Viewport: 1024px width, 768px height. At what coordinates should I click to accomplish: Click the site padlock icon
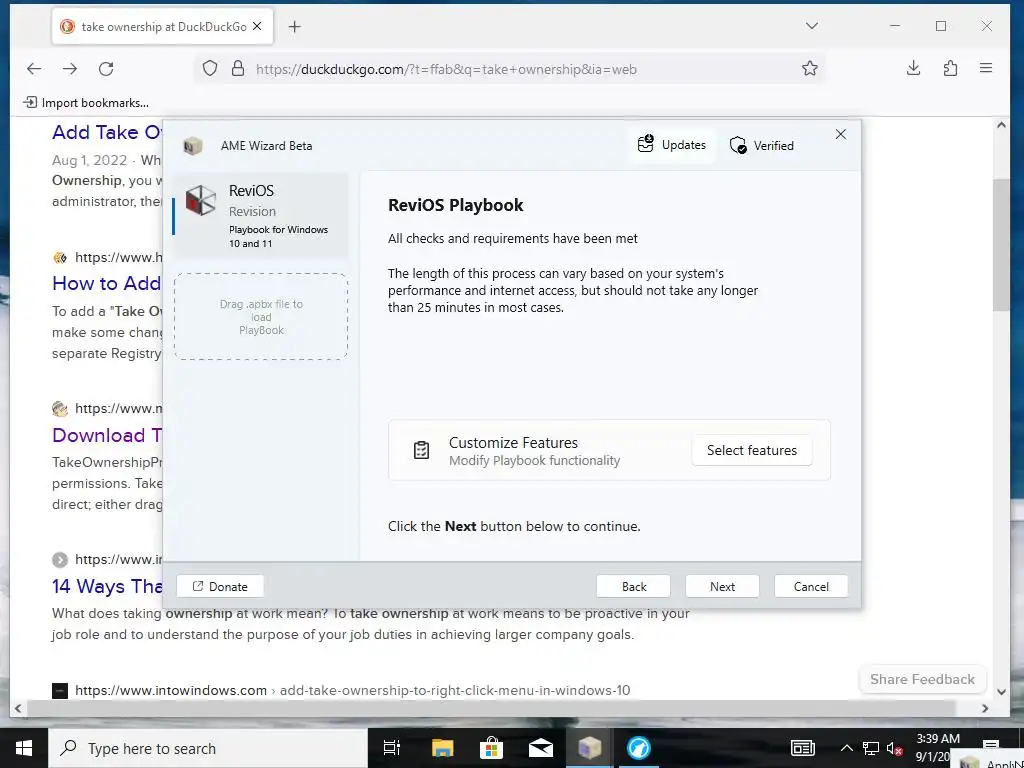(x=238, y=69)
